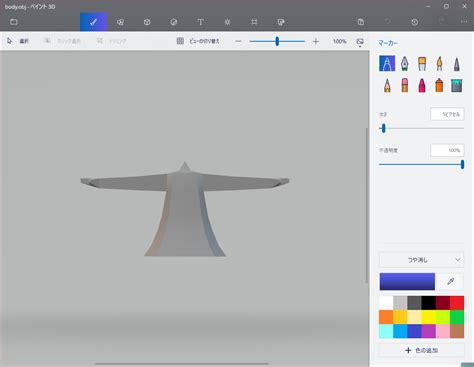Image resolution: width=474 pixels, height=367 pixels.
Task: Pick the dark red color swatch
Action: [x=443, y=303]
